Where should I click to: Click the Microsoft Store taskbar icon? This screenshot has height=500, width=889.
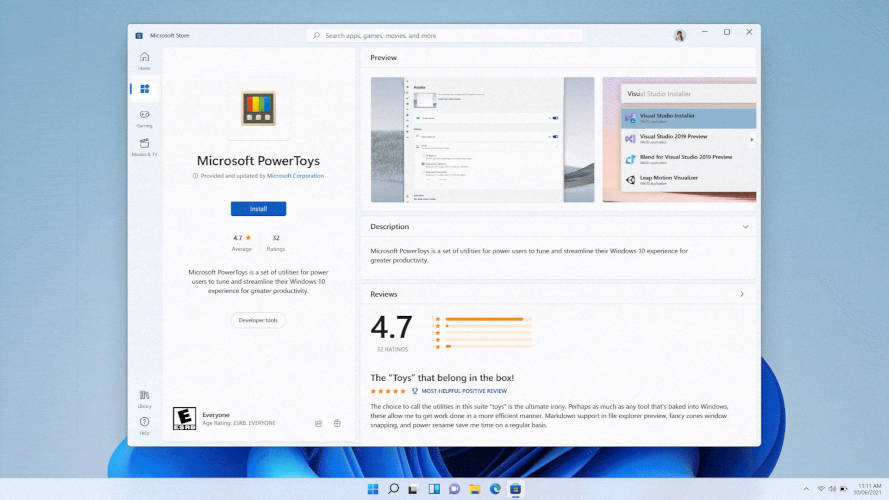[515, 489]
